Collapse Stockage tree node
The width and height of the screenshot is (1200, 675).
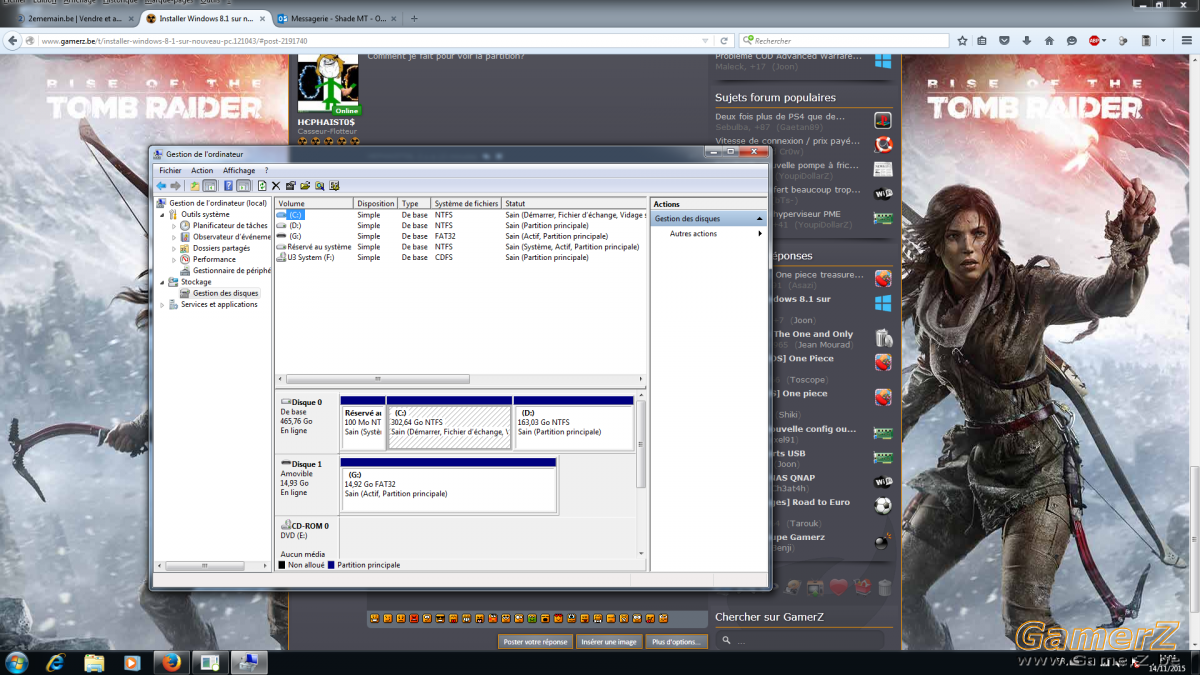tap(162, 282)
